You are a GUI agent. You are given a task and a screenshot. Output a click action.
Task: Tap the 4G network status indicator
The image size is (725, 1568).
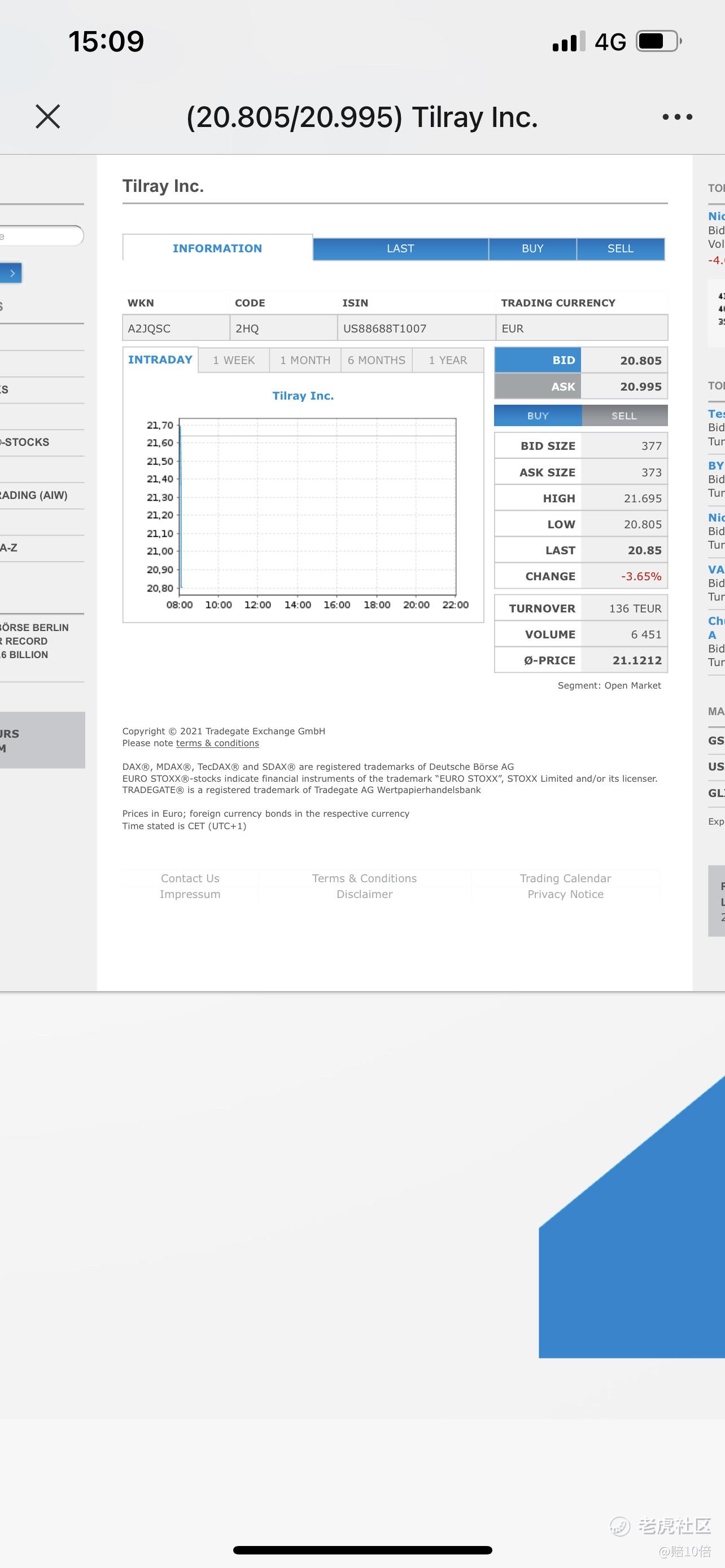click(610, 42)
